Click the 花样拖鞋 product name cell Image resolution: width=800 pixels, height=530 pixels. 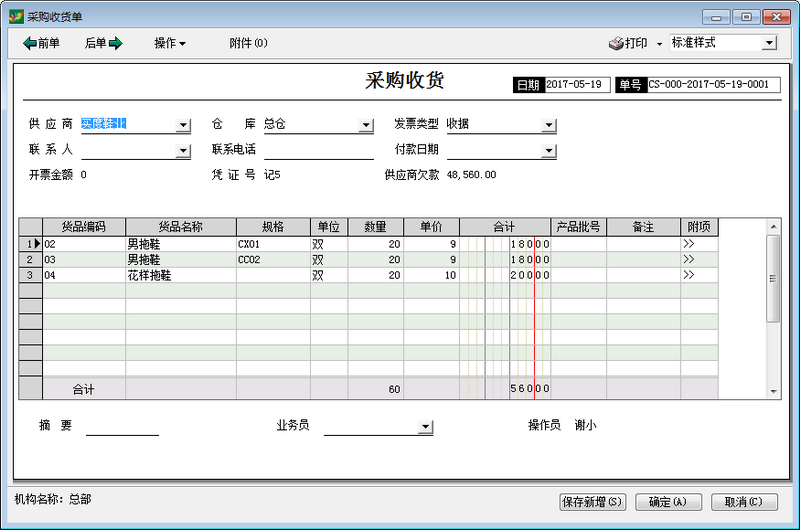tap(181, 275)
